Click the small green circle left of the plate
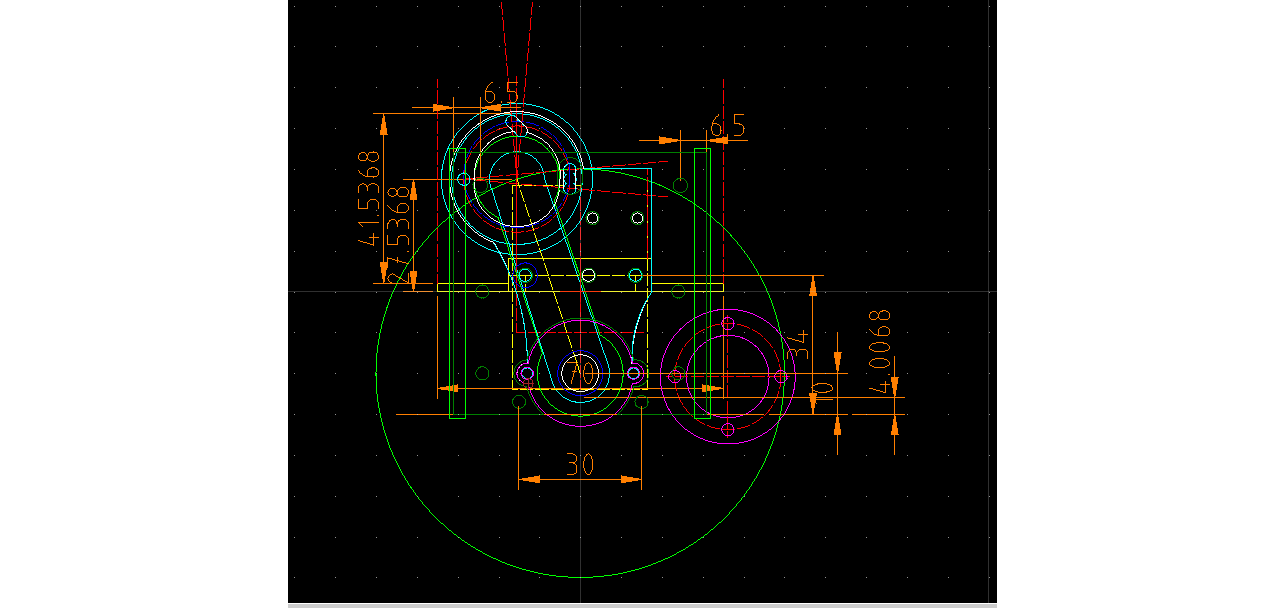The height and width of the screenshot is (608, 1284). click(482, 291)
